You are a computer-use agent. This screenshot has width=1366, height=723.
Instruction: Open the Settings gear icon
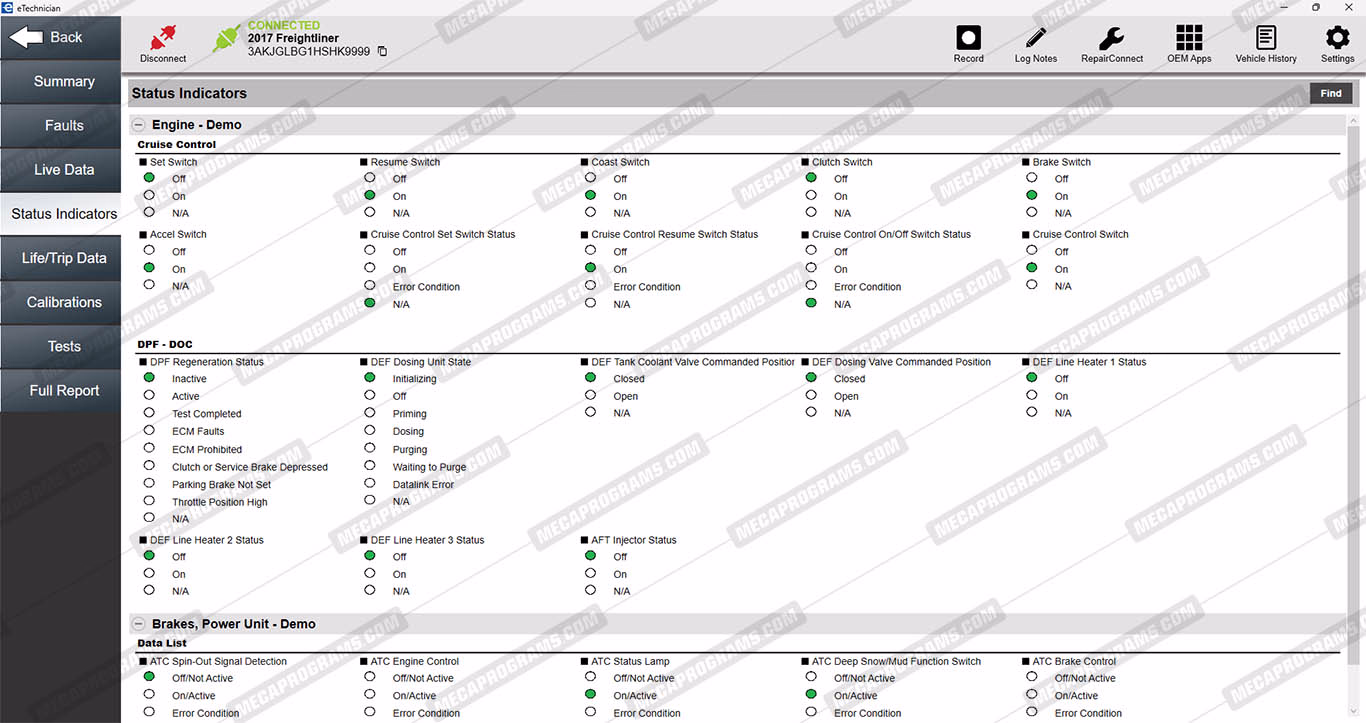coord(1337,39)
